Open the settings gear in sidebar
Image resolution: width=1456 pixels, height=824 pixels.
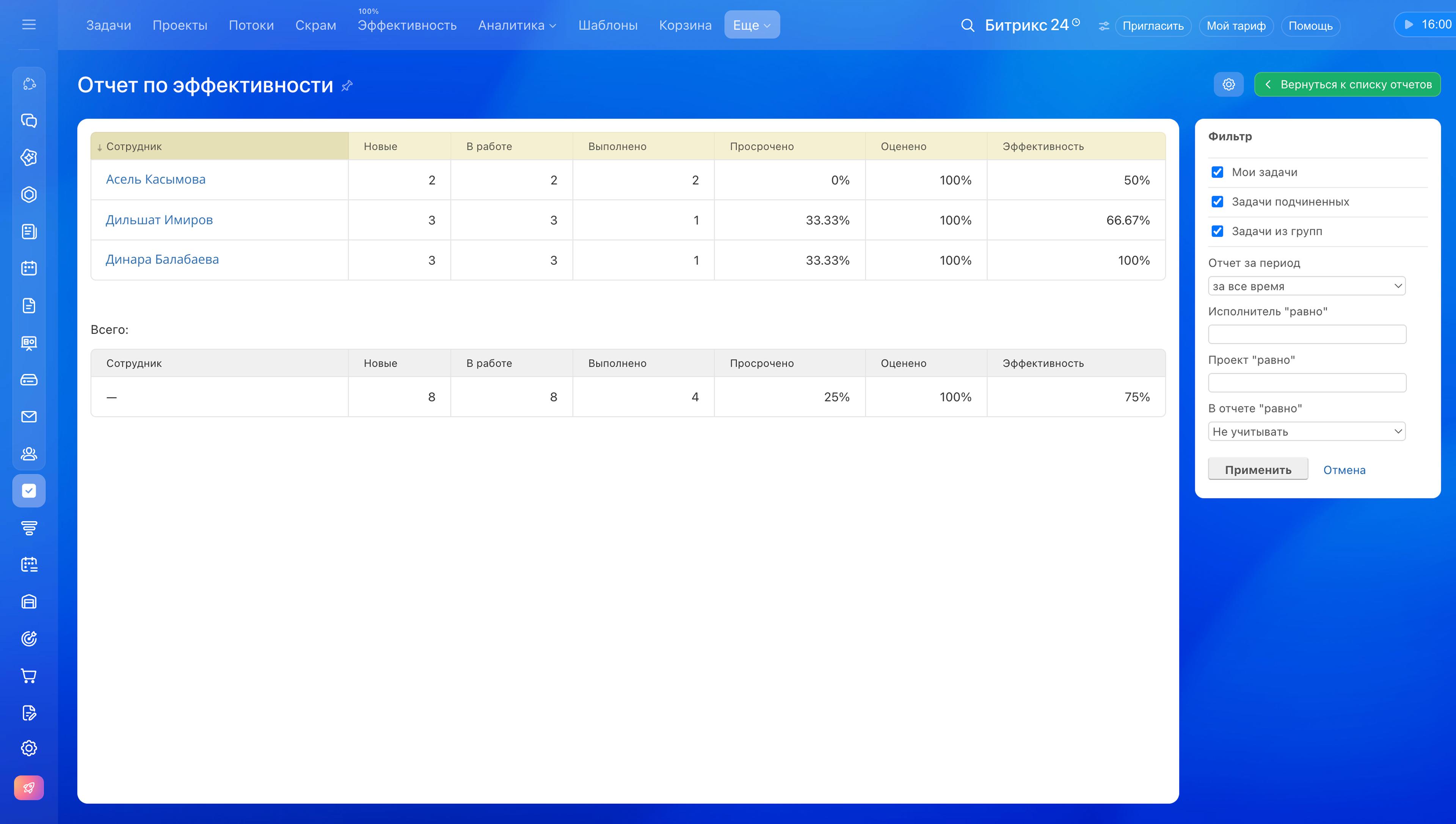coord(29,748)
